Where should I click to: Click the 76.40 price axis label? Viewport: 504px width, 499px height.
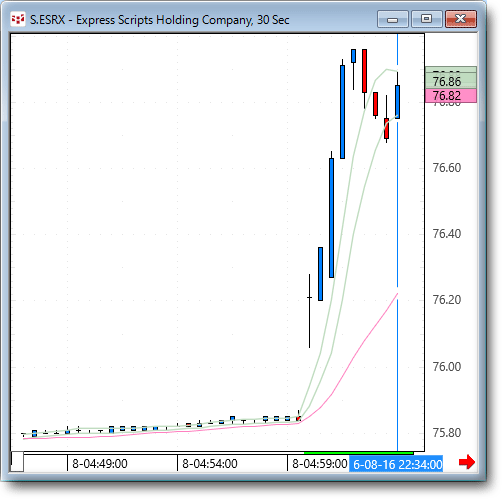pos(447,234)
